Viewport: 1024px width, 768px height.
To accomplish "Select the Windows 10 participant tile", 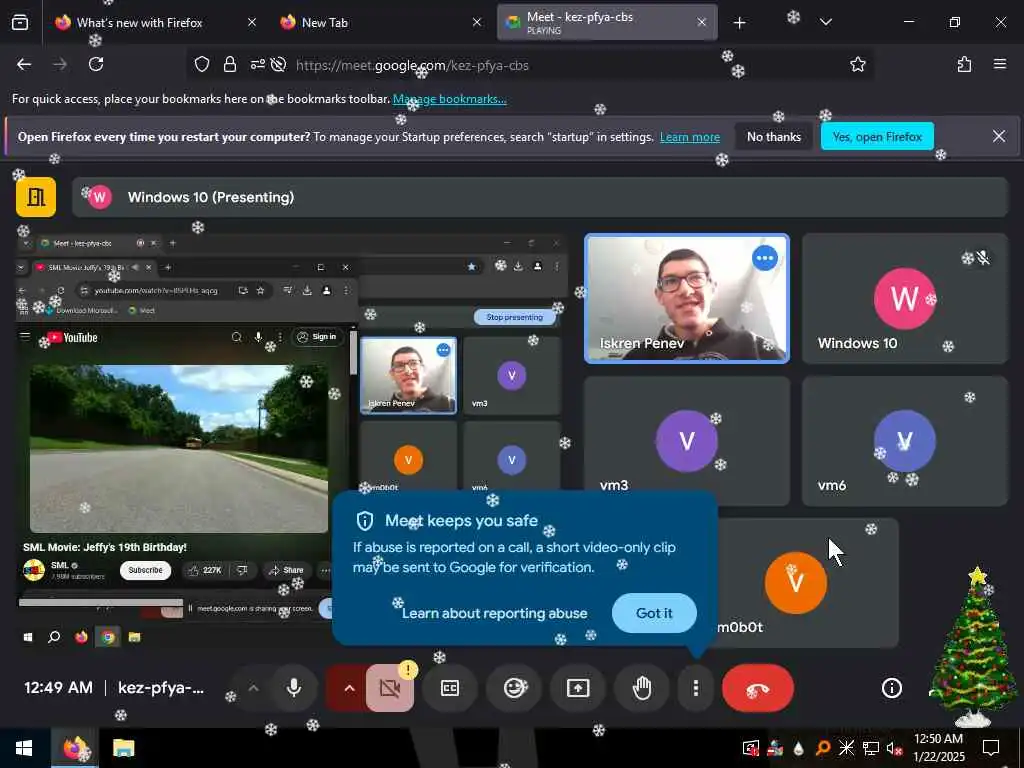I will (904, 298).
